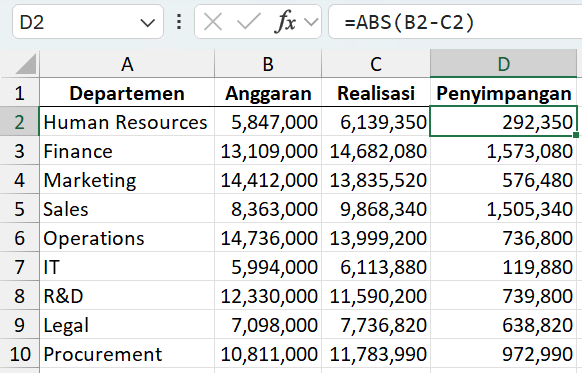Select row 6 header
This screenshot has height=373, width=582.
click(20, 238)
